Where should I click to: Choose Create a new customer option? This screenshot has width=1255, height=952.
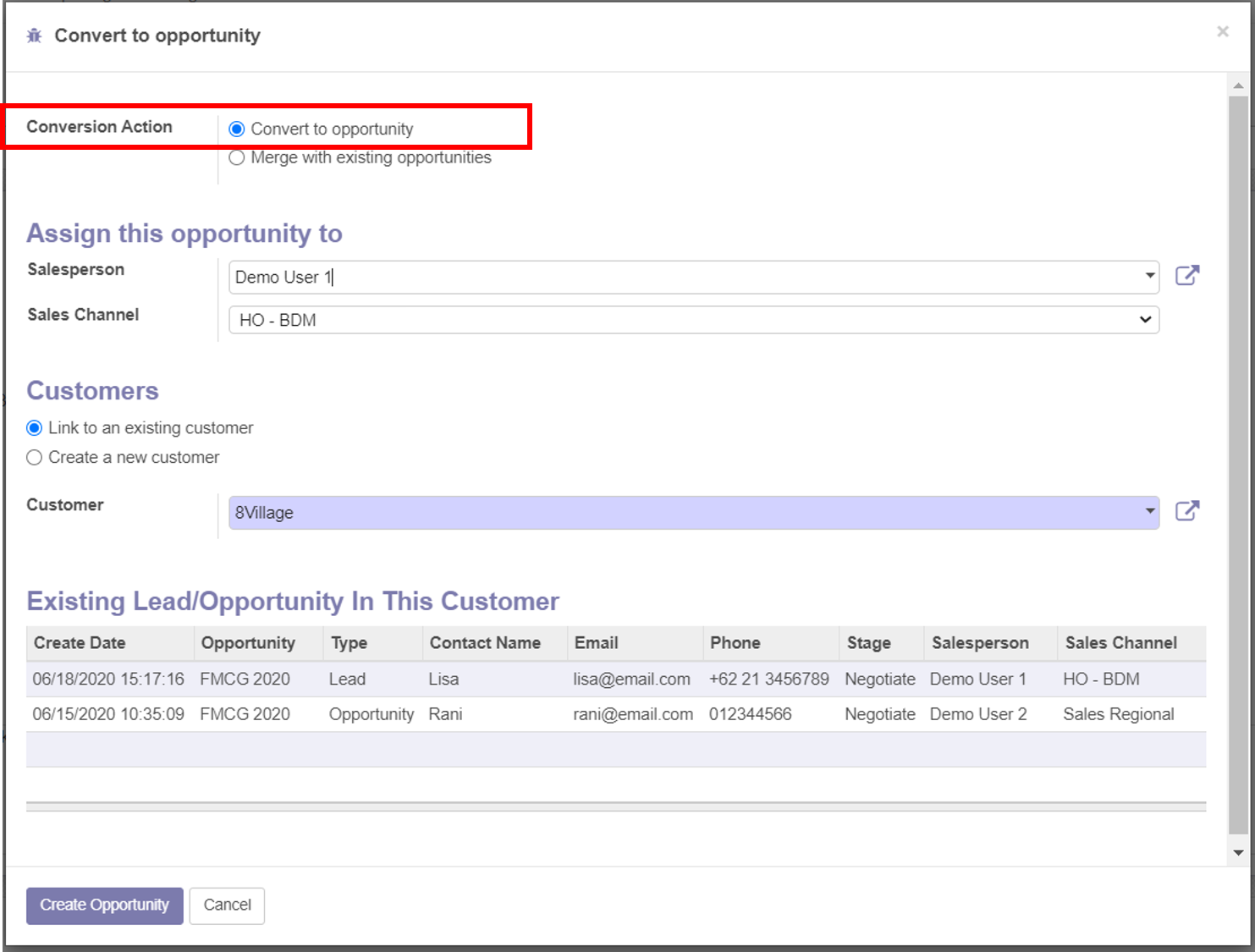[35, 458]
